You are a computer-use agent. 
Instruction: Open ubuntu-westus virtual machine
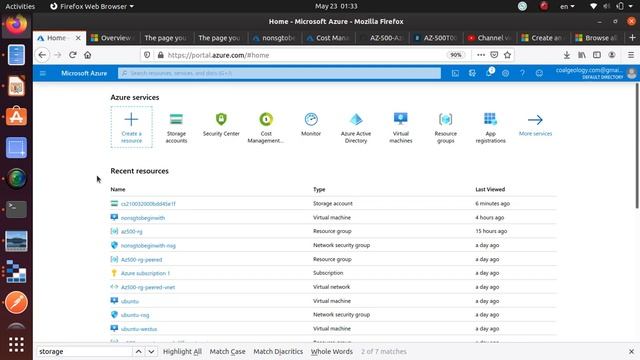click(x=139, y=329)
